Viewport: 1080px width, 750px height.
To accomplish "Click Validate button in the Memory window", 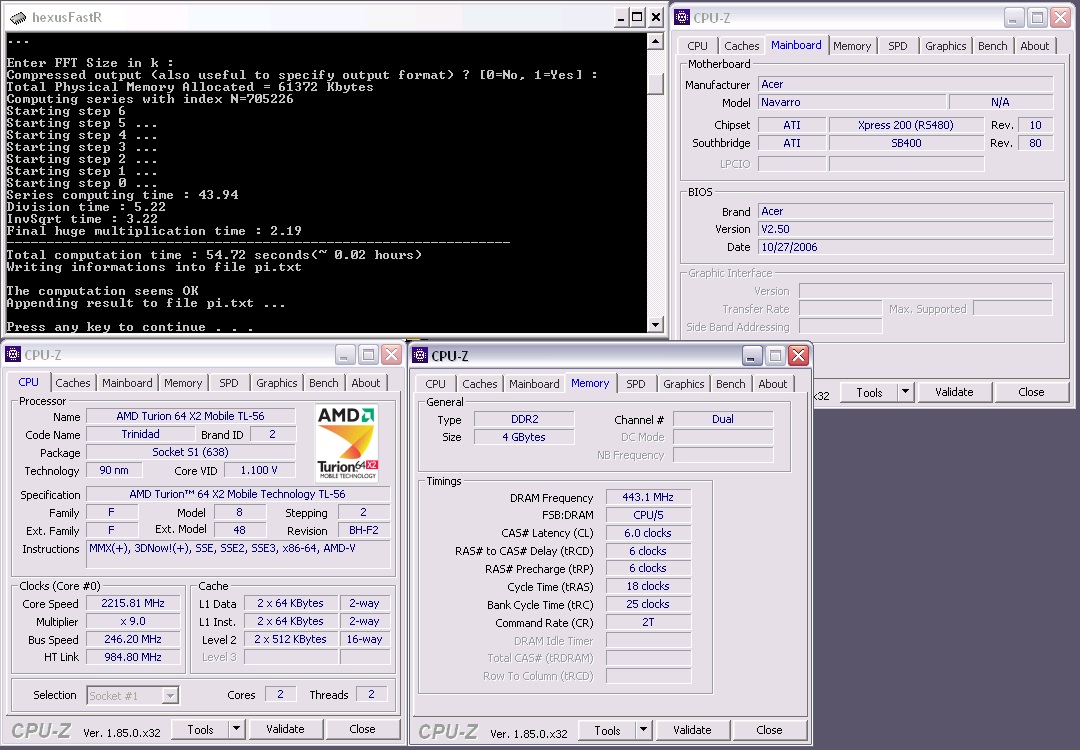I will coord(692,729).
